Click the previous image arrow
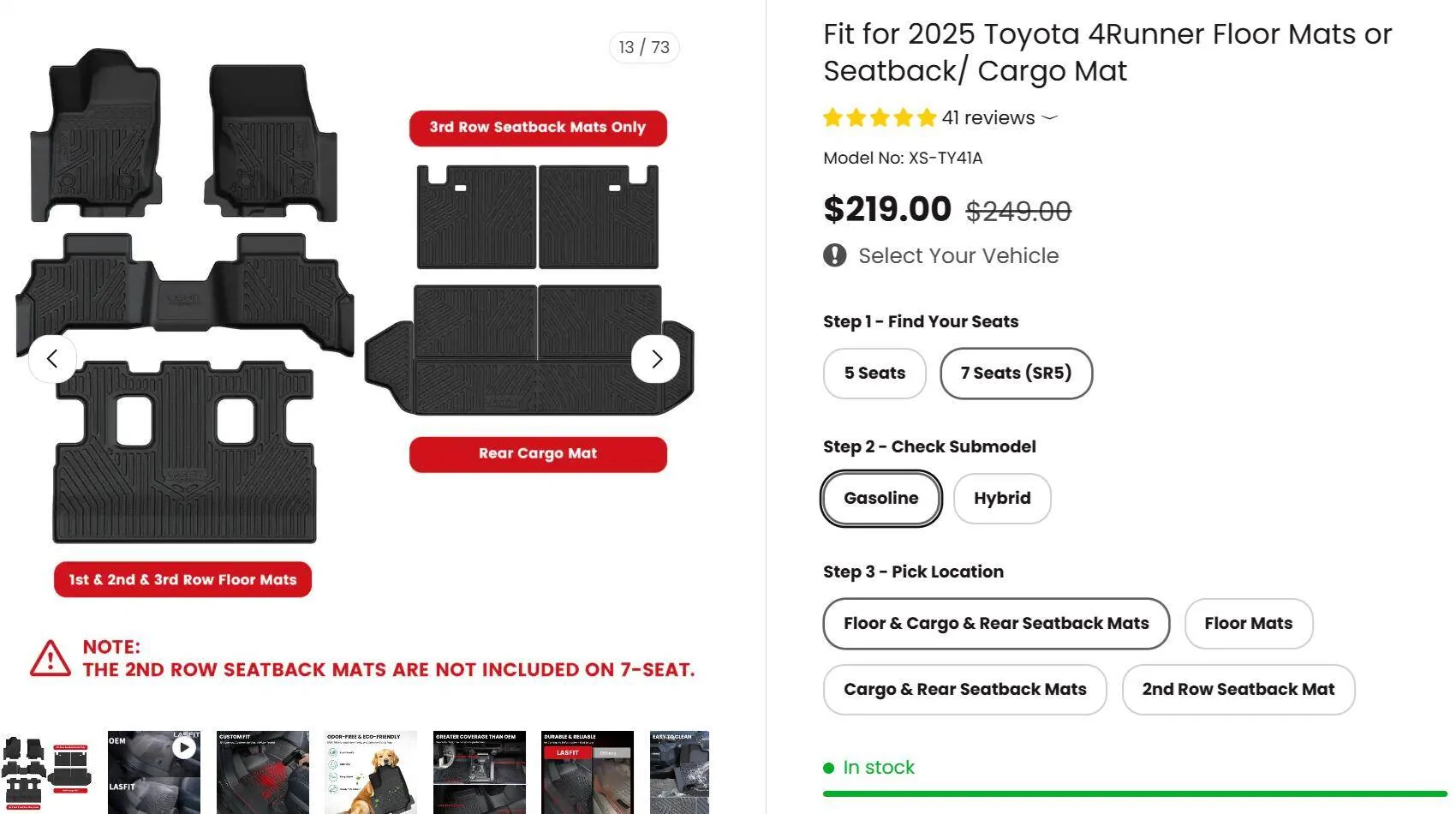1456x814 pixels. [x=52, y=358]
